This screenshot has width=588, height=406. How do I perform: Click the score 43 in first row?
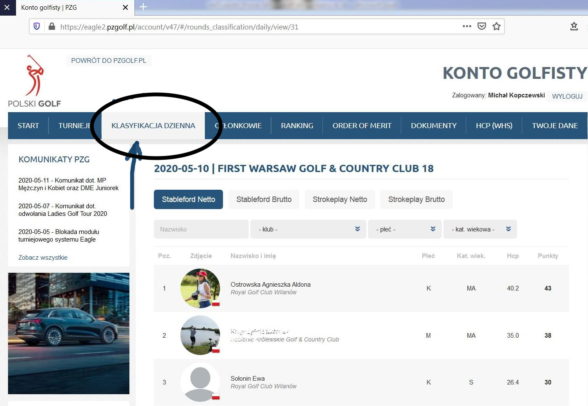pyautogui.click(x=548, y=288)
